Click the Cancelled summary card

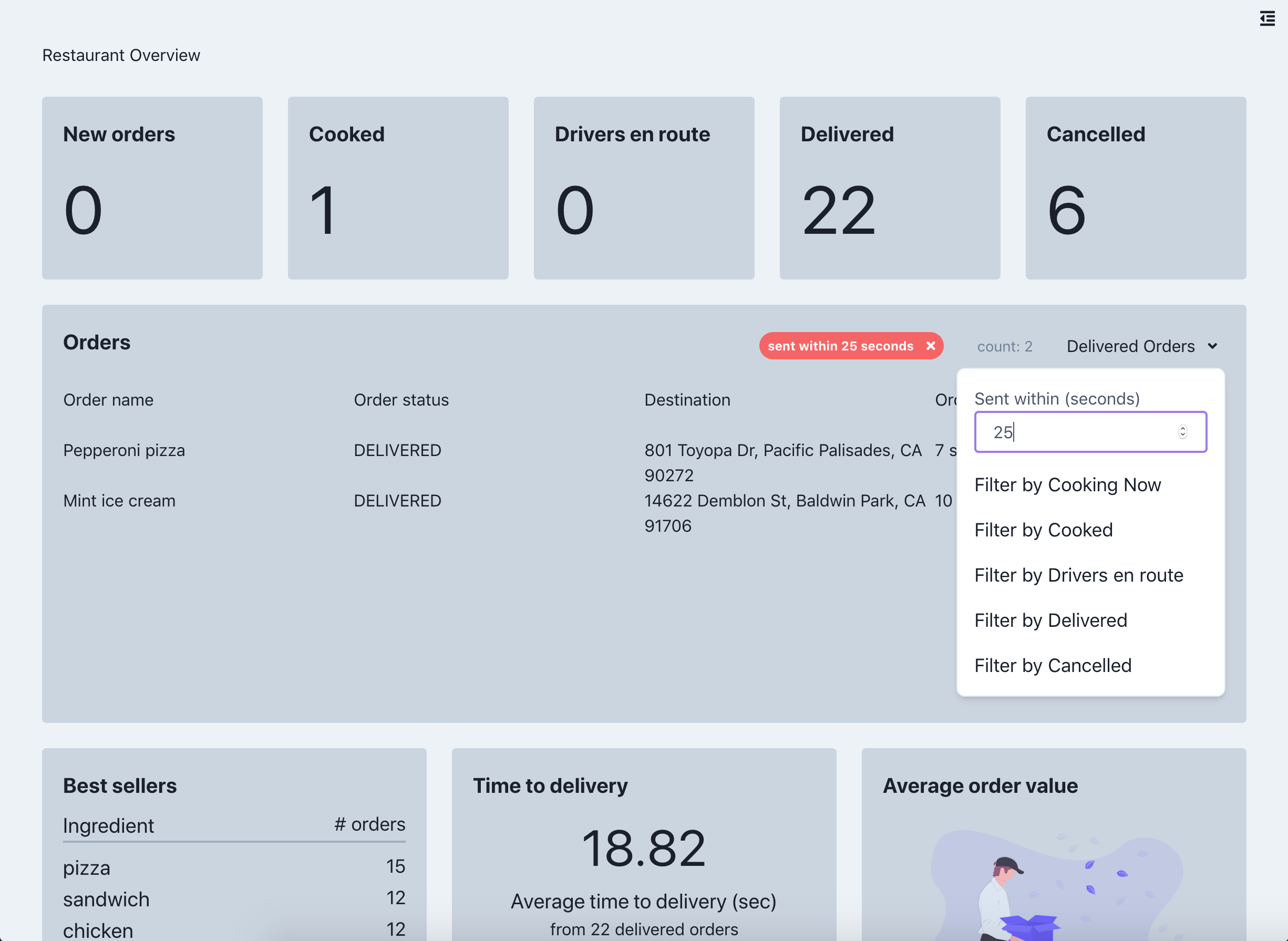(x=1136, y=188)
